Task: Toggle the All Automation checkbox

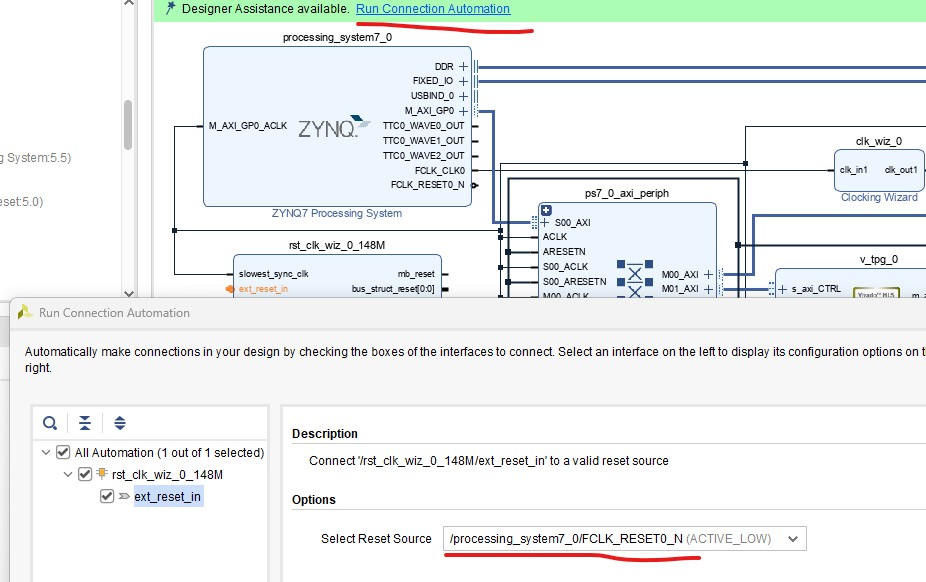Action: 63,453
